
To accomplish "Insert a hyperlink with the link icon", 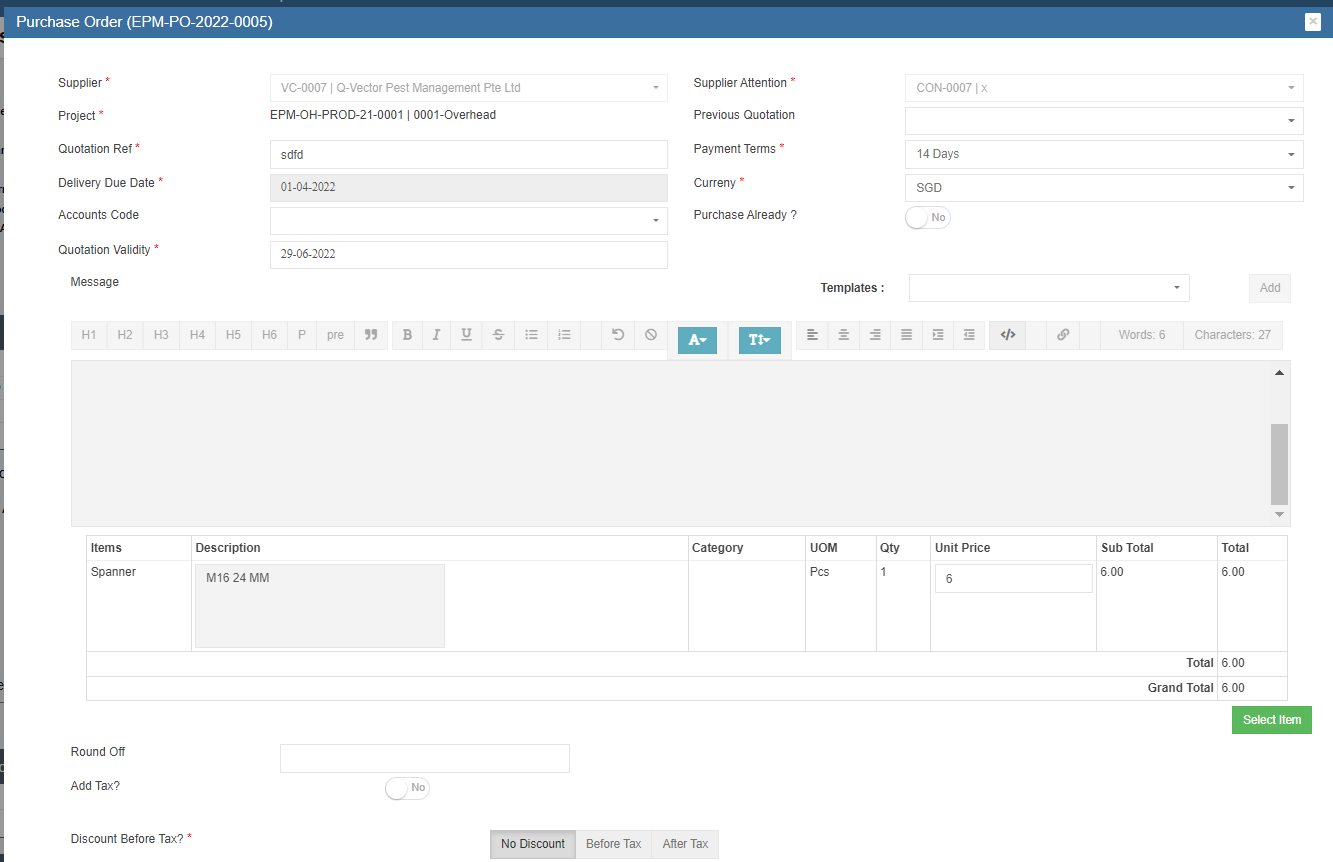I will (x=1063, y=335).
